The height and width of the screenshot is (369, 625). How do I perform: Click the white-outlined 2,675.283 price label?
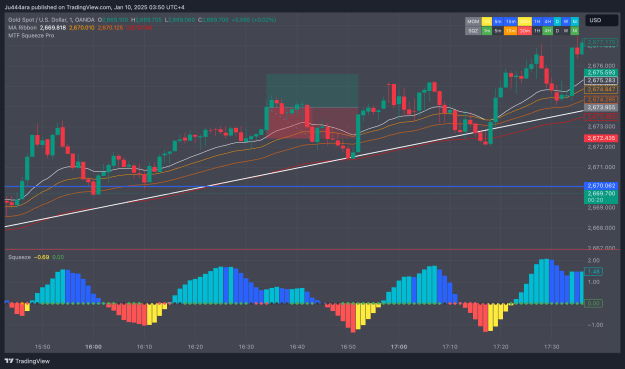pos(601,80)
